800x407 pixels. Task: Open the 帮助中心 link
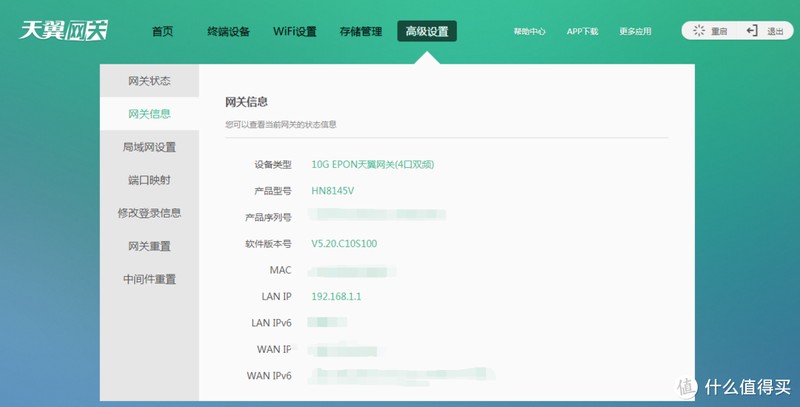pyautogui.click(x=530, y=31)
